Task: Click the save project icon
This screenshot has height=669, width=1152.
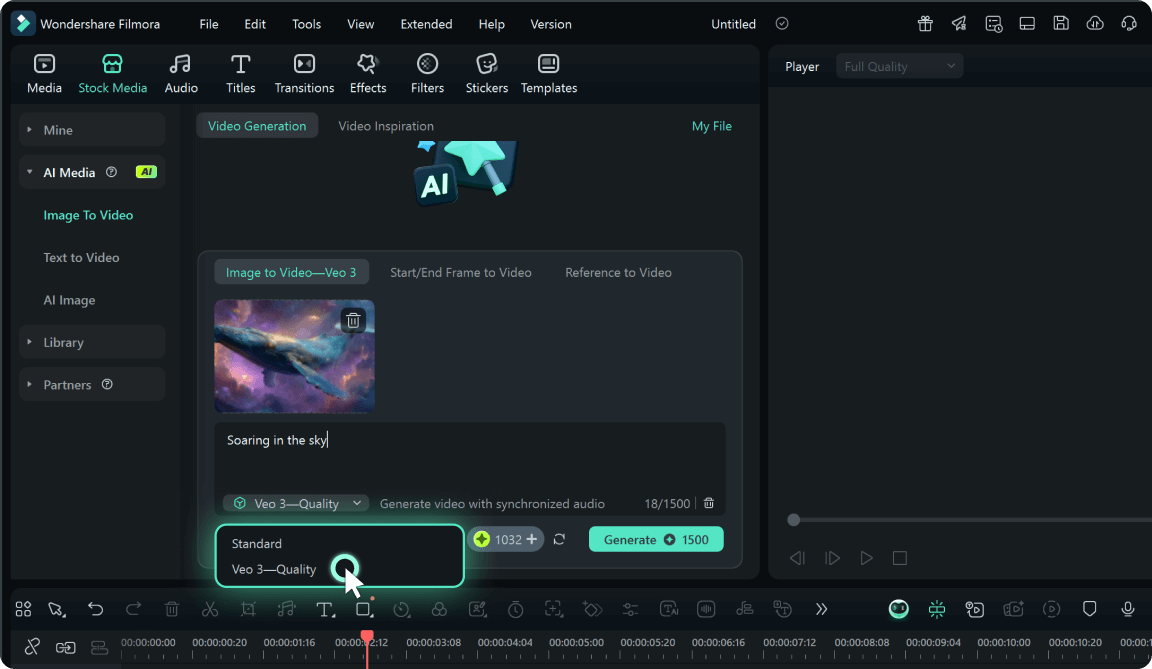Action: click(1061, 23)
